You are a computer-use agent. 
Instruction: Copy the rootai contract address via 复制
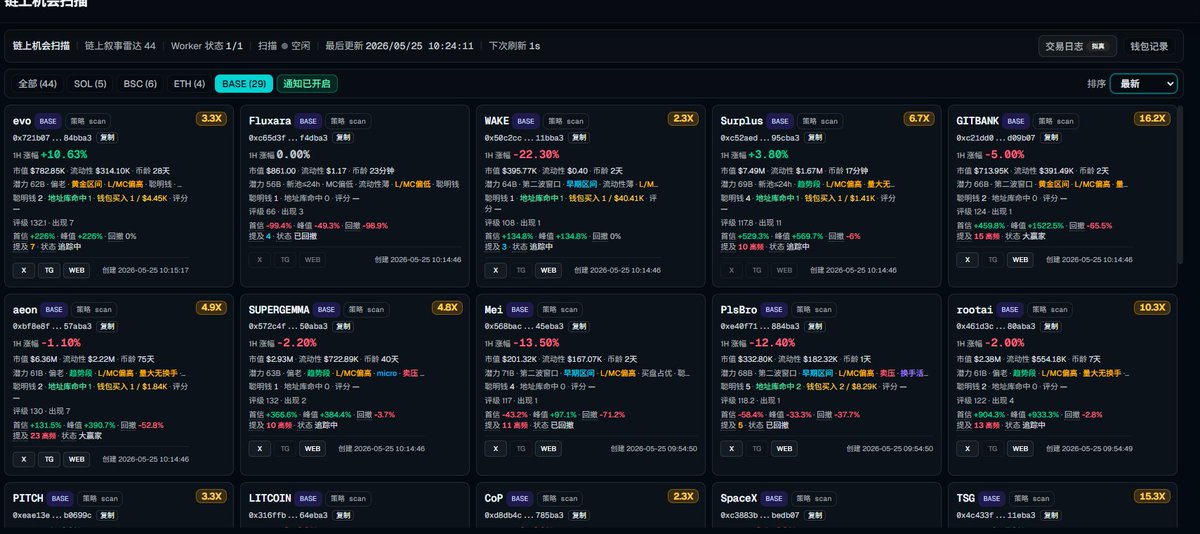pos(1053,326)
